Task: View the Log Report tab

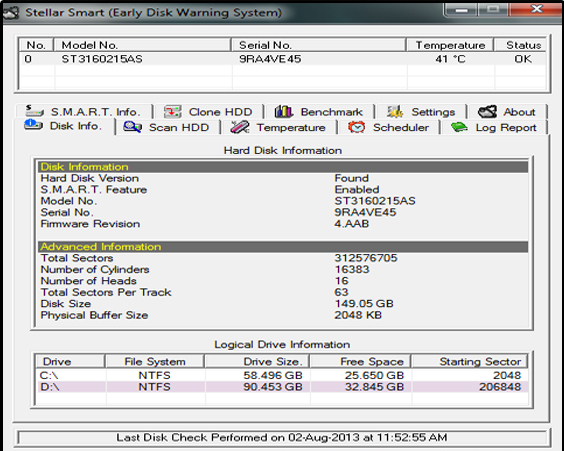Action: pos(495,127)
